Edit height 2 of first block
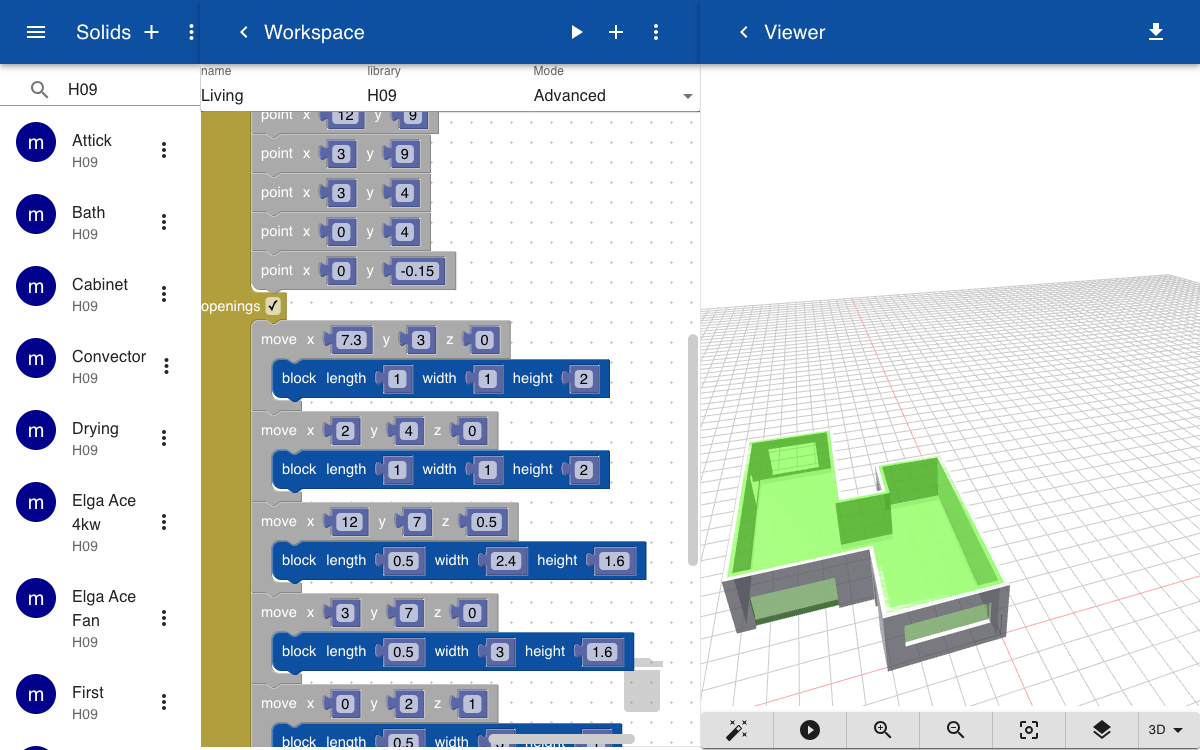1200x750 pixels. (x=584, y=379)
